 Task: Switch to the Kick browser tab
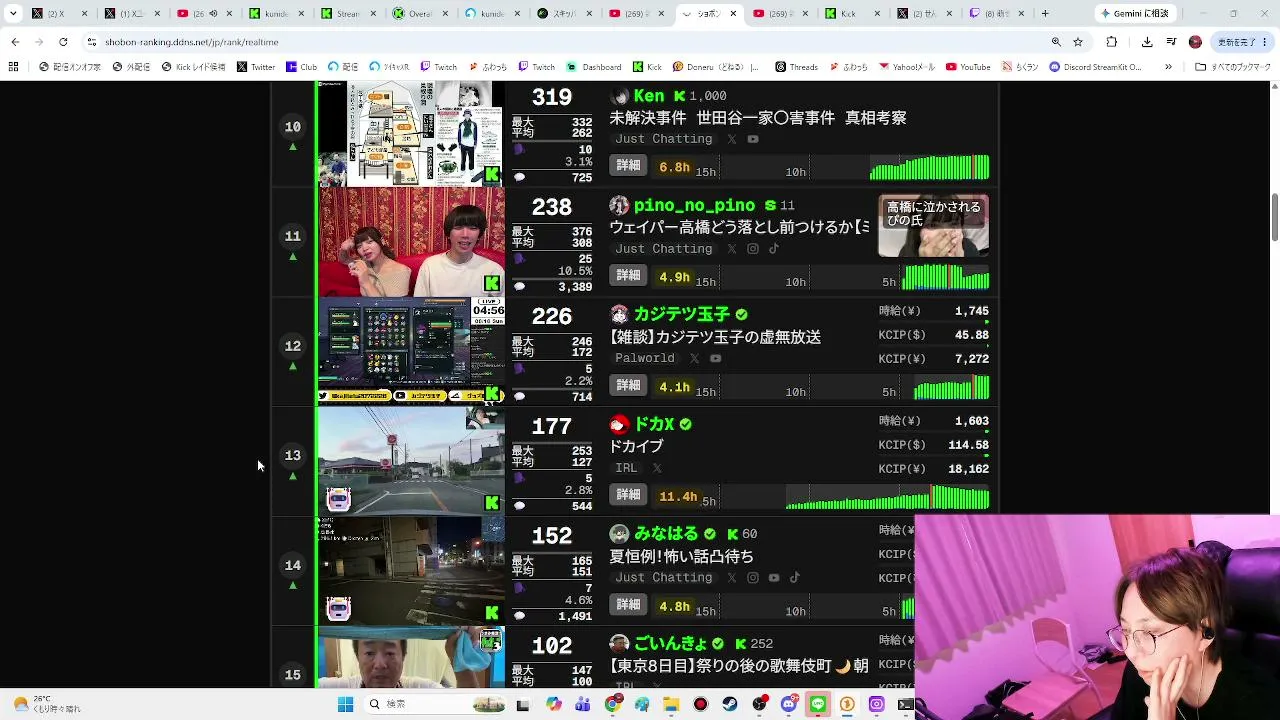tap(855, 14)
